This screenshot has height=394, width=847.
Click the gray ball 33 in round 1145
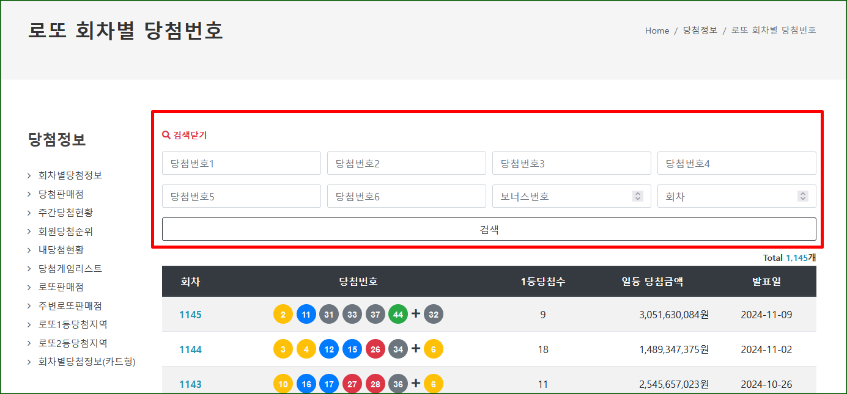(352, 314)
